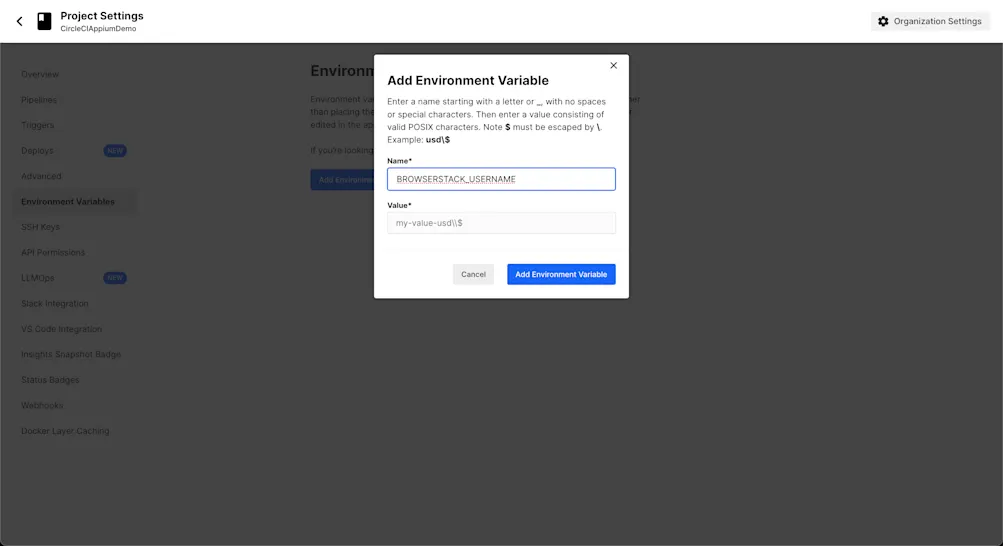Confirm with blue Add Environment Variable button

point(561,274)
